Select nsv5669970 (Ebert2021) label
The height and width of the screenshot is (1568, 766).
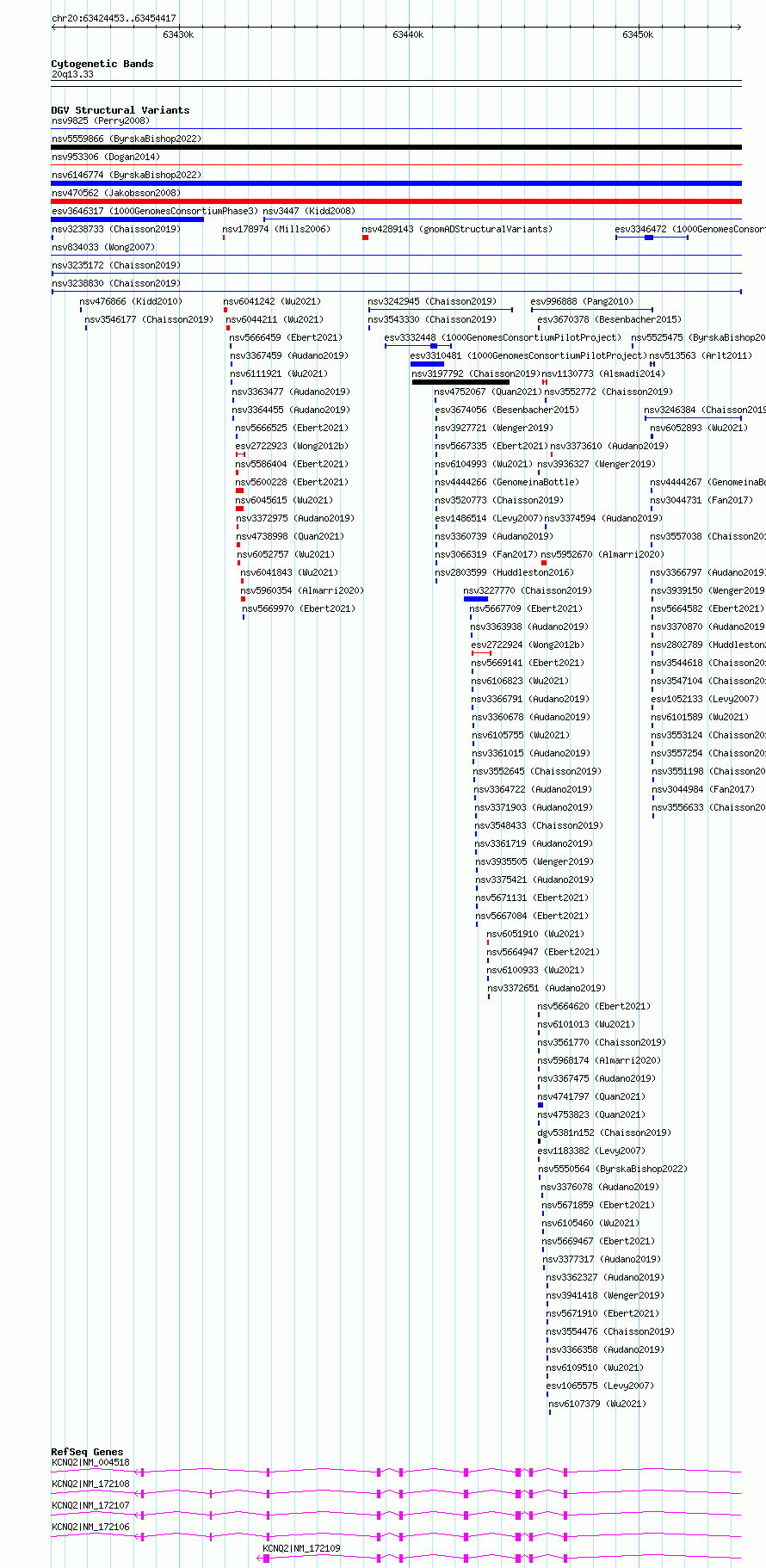coord(299,608)
